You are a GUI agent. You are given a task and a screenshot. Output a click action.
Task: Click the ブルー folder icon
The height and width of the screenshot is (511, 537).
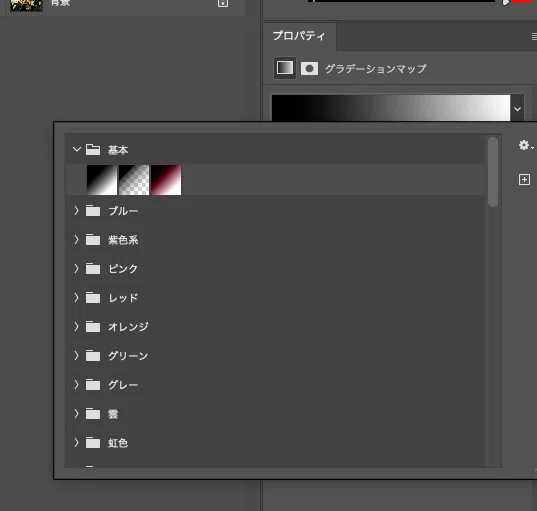click(93, 211)
